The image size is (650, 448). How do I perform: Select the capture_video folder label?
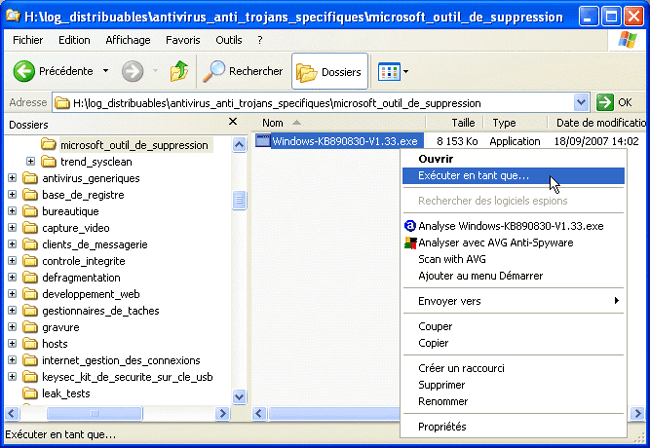(76, 228)
